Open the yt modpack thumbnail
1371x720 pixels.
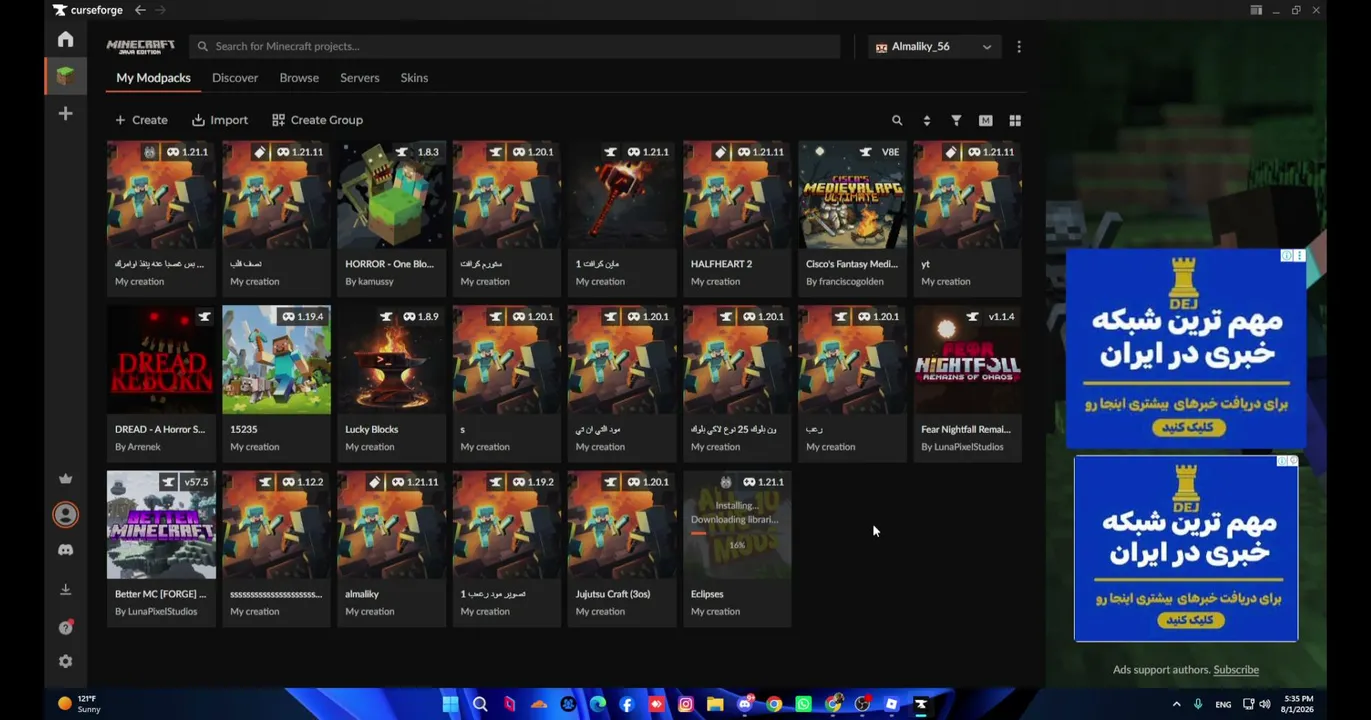tap(967, 195)
